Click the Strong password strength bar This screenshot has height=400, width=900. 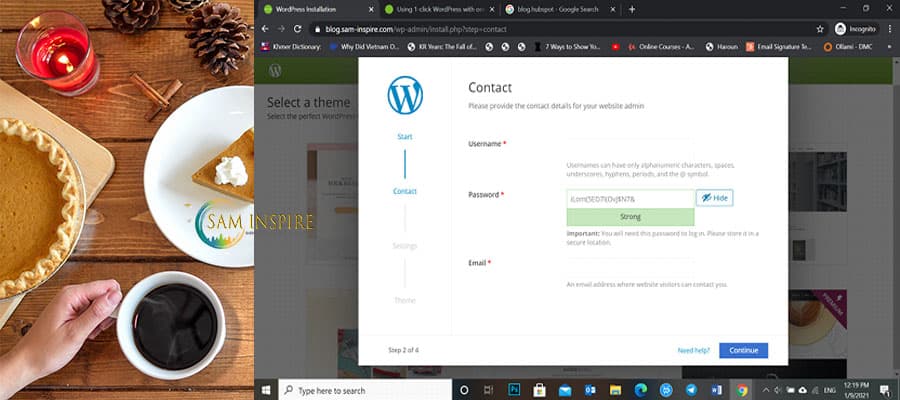630,216
